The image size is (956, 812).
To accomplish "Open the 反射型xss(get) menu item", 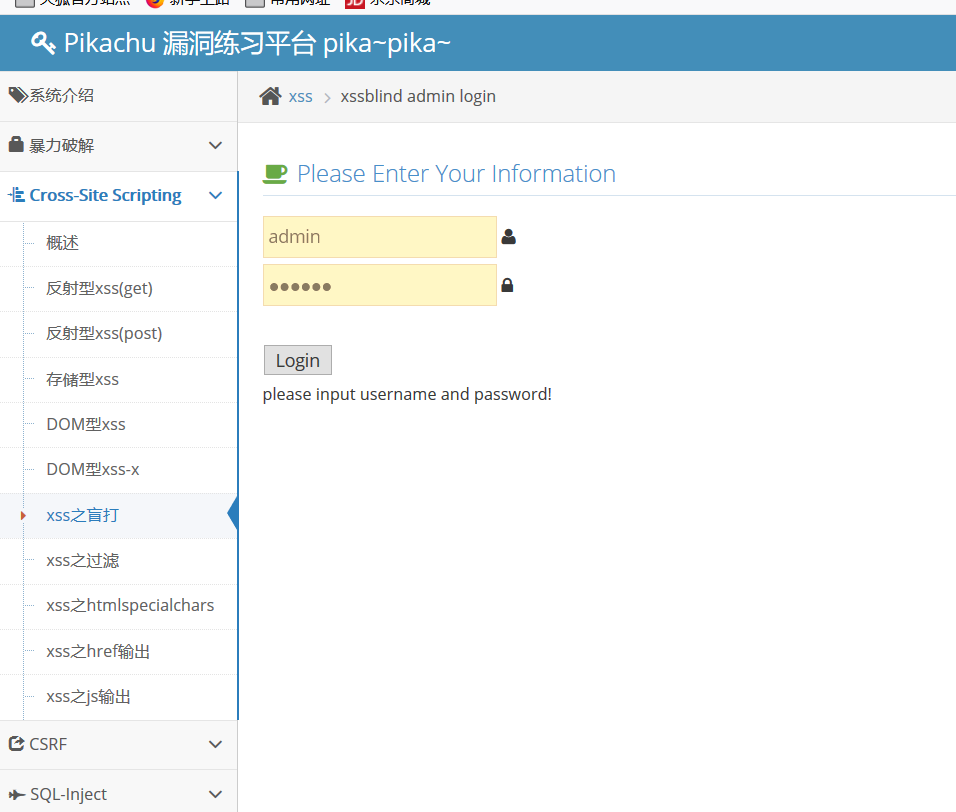I will 99,288.
